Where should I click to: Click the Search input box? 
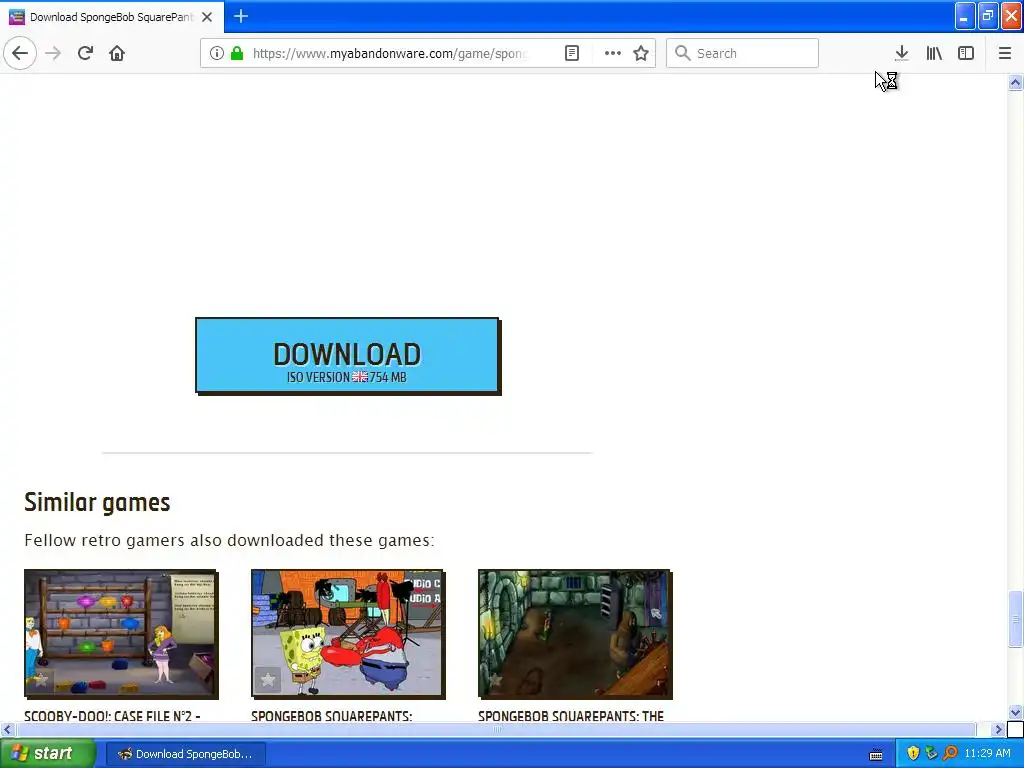[x=742, y=53]
